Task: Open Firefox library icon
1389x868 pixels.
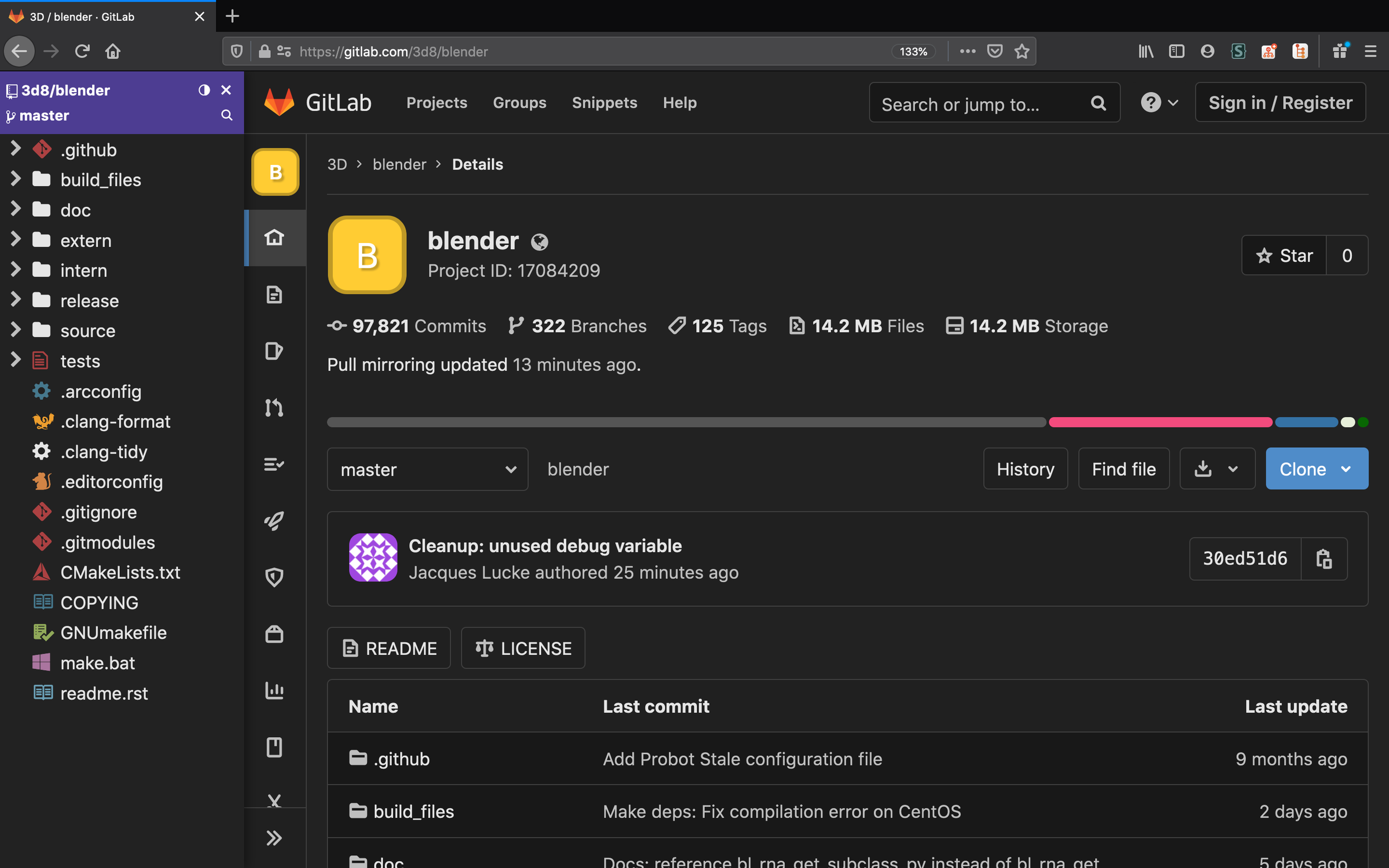Action: coord(1146,51)
